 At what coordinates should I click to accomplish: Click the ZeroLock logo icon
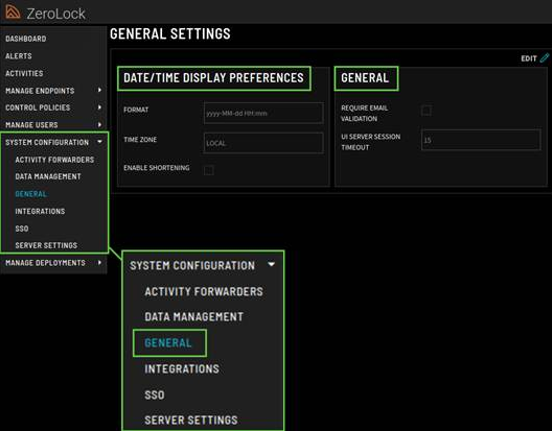[x=13, y=12]
